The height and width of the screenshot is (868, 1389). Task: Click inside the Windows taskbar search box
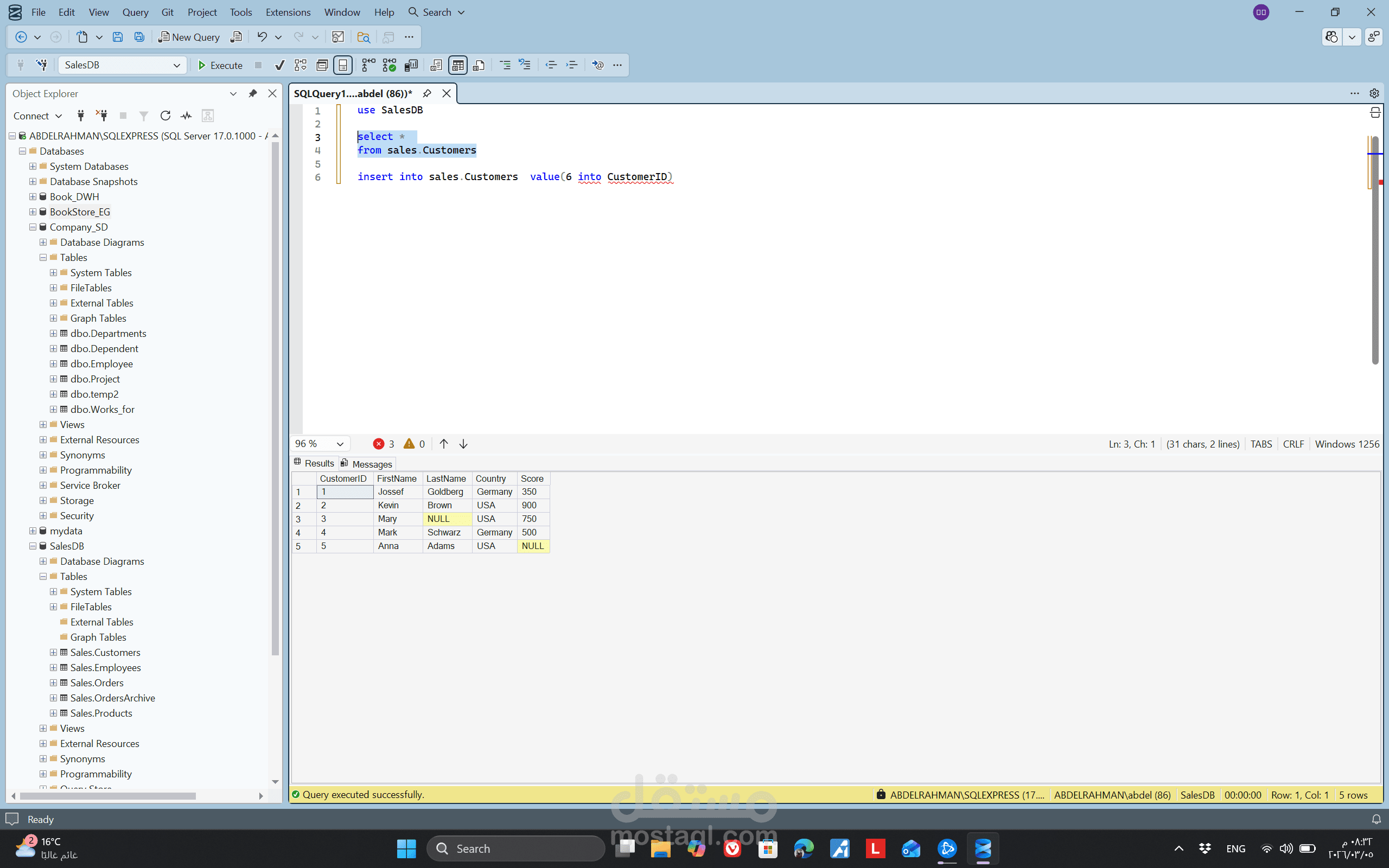coord(515,848)
